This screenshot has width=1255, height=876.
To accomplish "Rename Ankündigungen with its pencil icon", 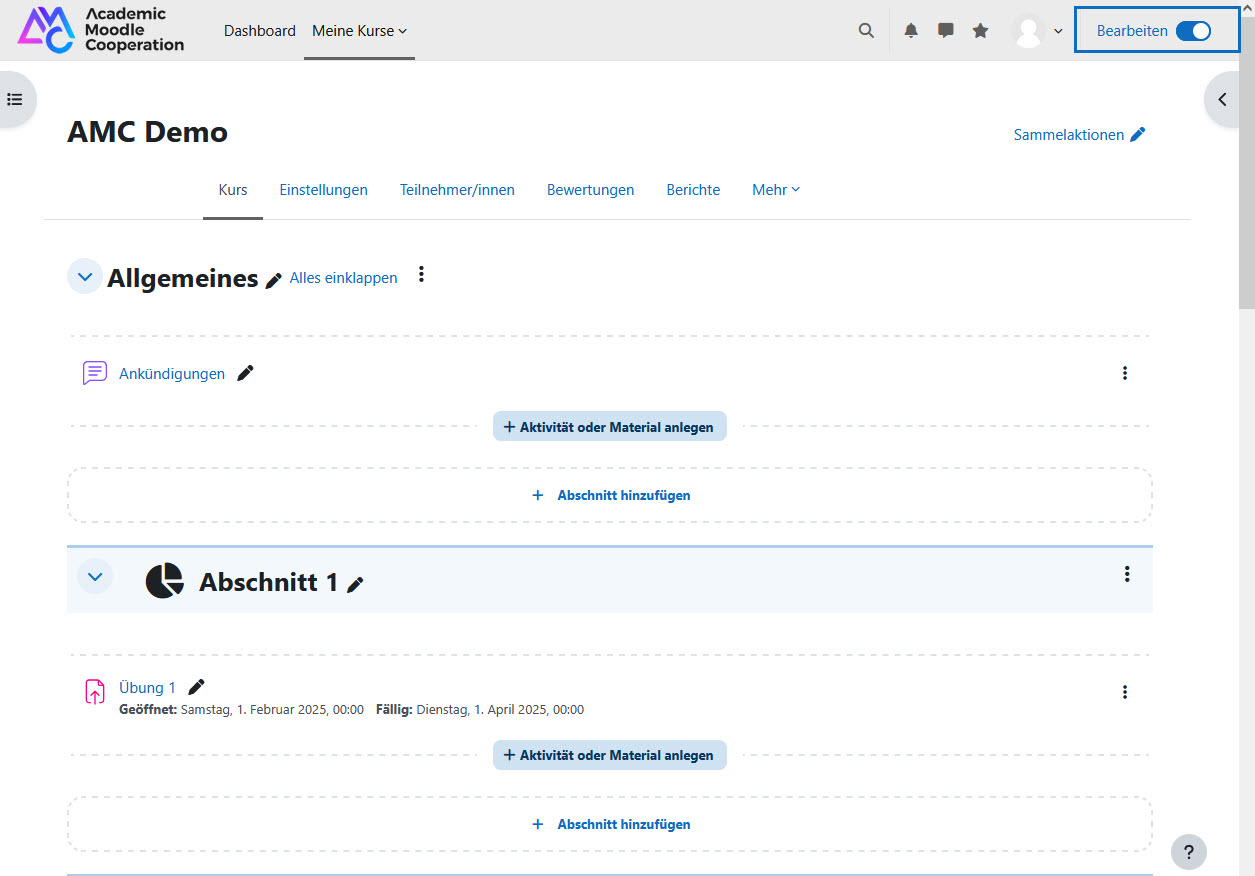I will click(245, 373).
